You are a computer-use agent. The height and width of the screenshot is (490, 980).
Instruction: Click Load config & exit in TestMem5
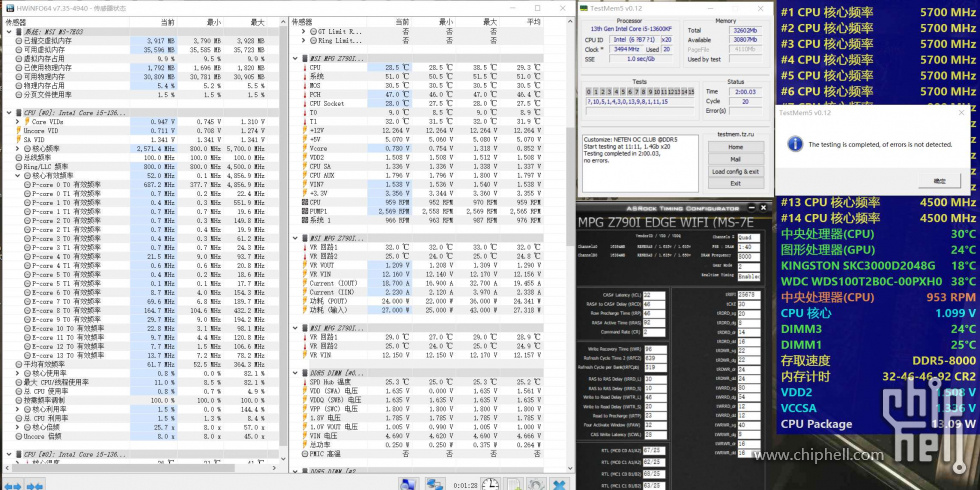click(x=735, y=171)
